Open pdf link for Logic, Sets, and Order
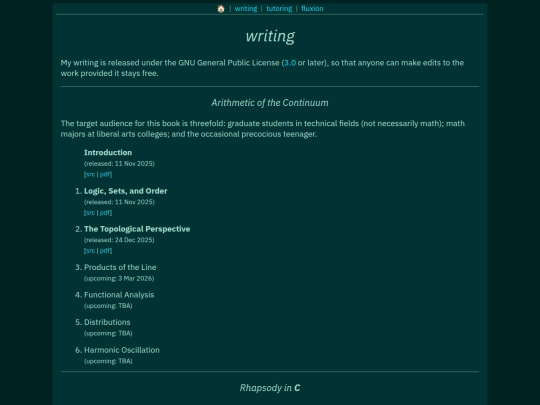 point(105,212)
